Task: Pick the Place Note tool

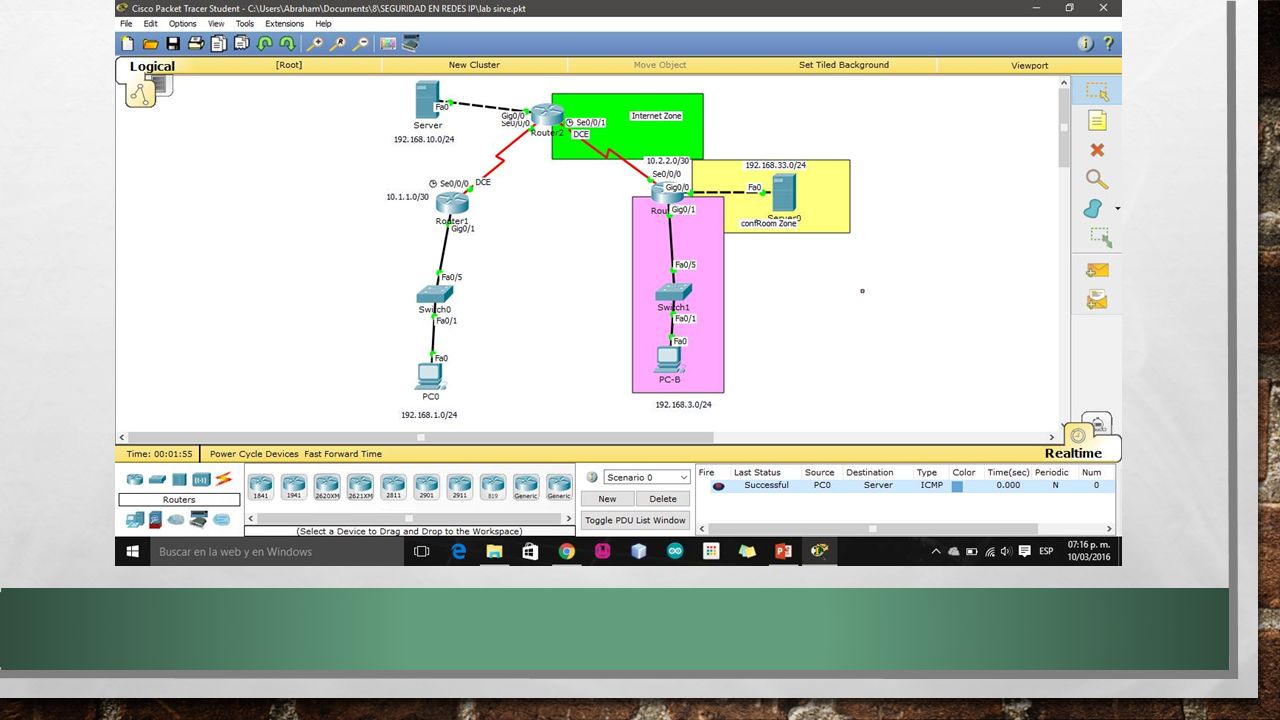Action: tap(1097, 120)
